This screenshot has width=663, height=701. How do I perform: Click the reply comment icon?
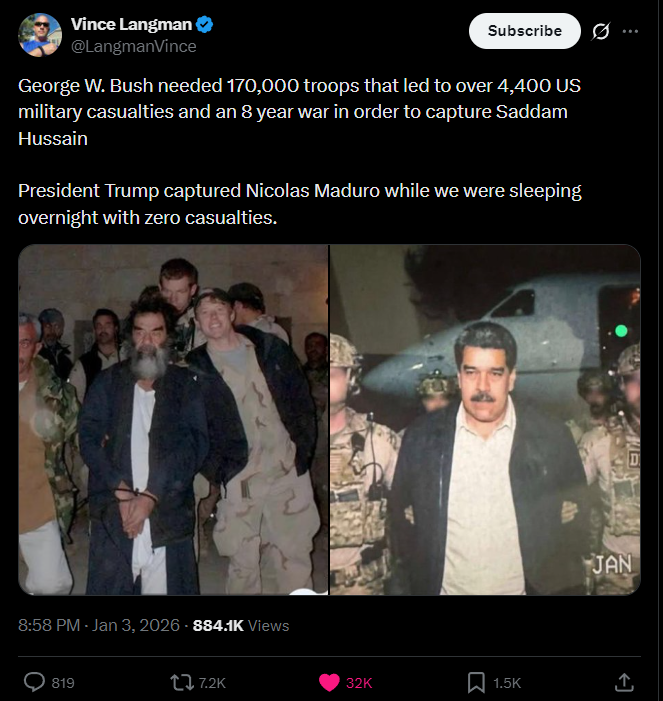pos(34,682)
